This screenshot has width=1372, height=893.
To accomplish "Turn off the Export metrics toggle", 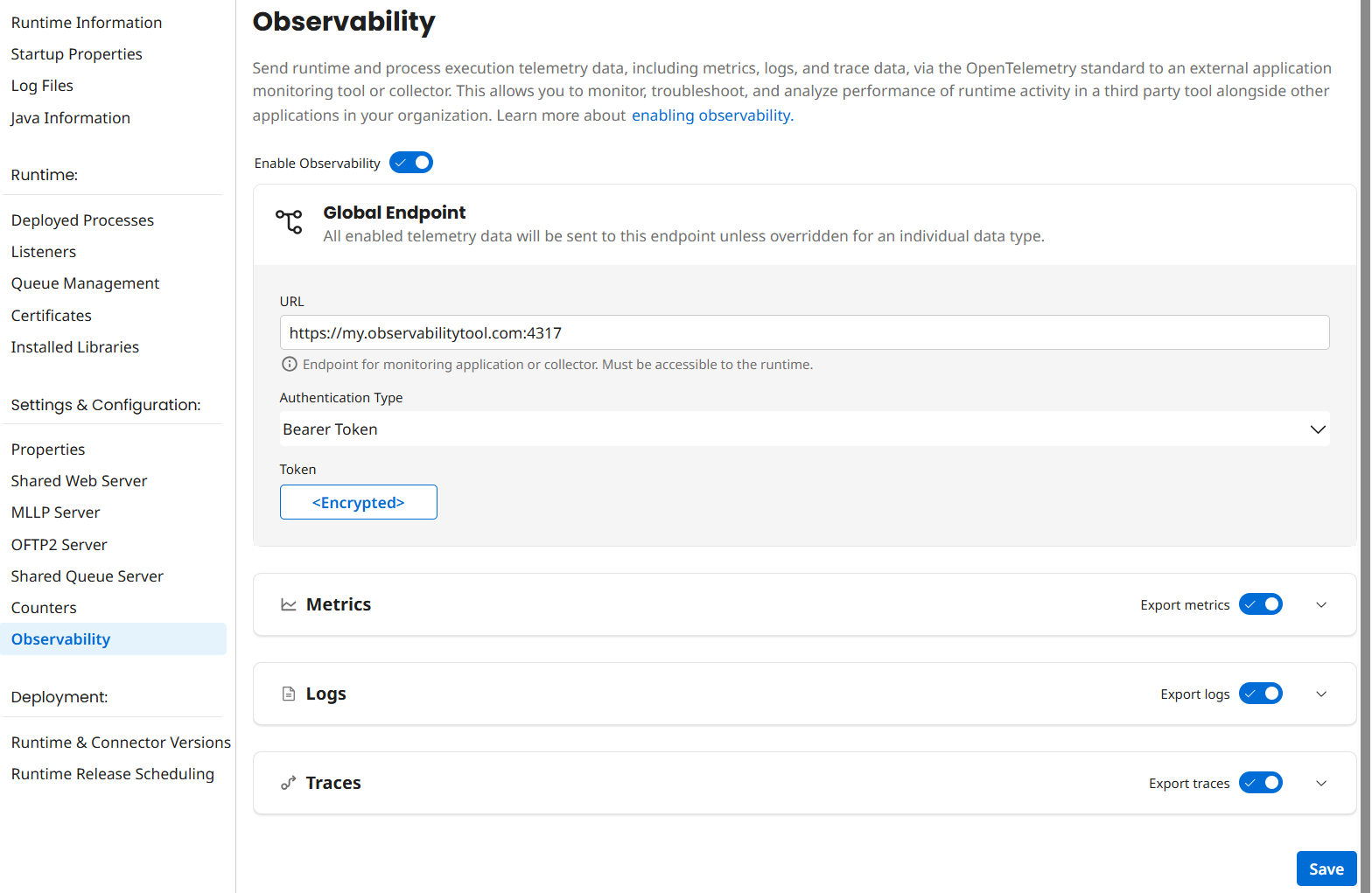I will (1260, 604).
